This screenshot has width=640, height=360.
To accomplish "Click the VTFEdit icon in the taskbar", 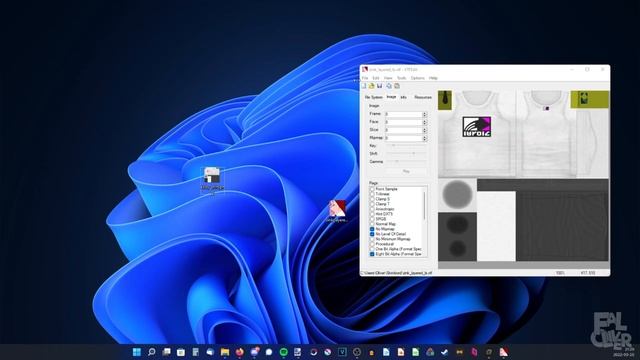I will click(x=504, y=352).
